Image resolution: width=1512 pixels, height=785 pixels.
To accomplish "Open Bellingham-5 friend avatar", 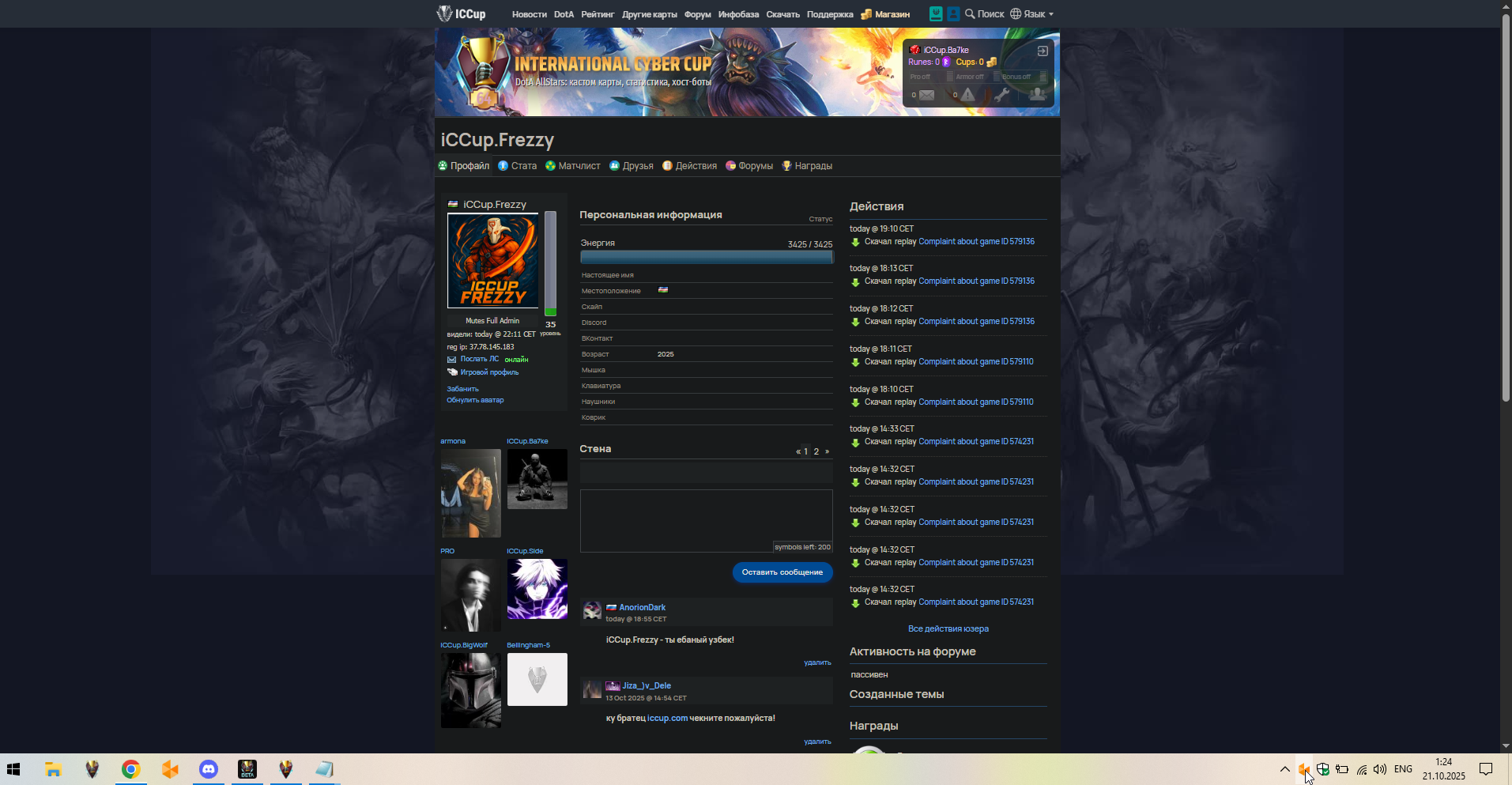I will 537,679.
